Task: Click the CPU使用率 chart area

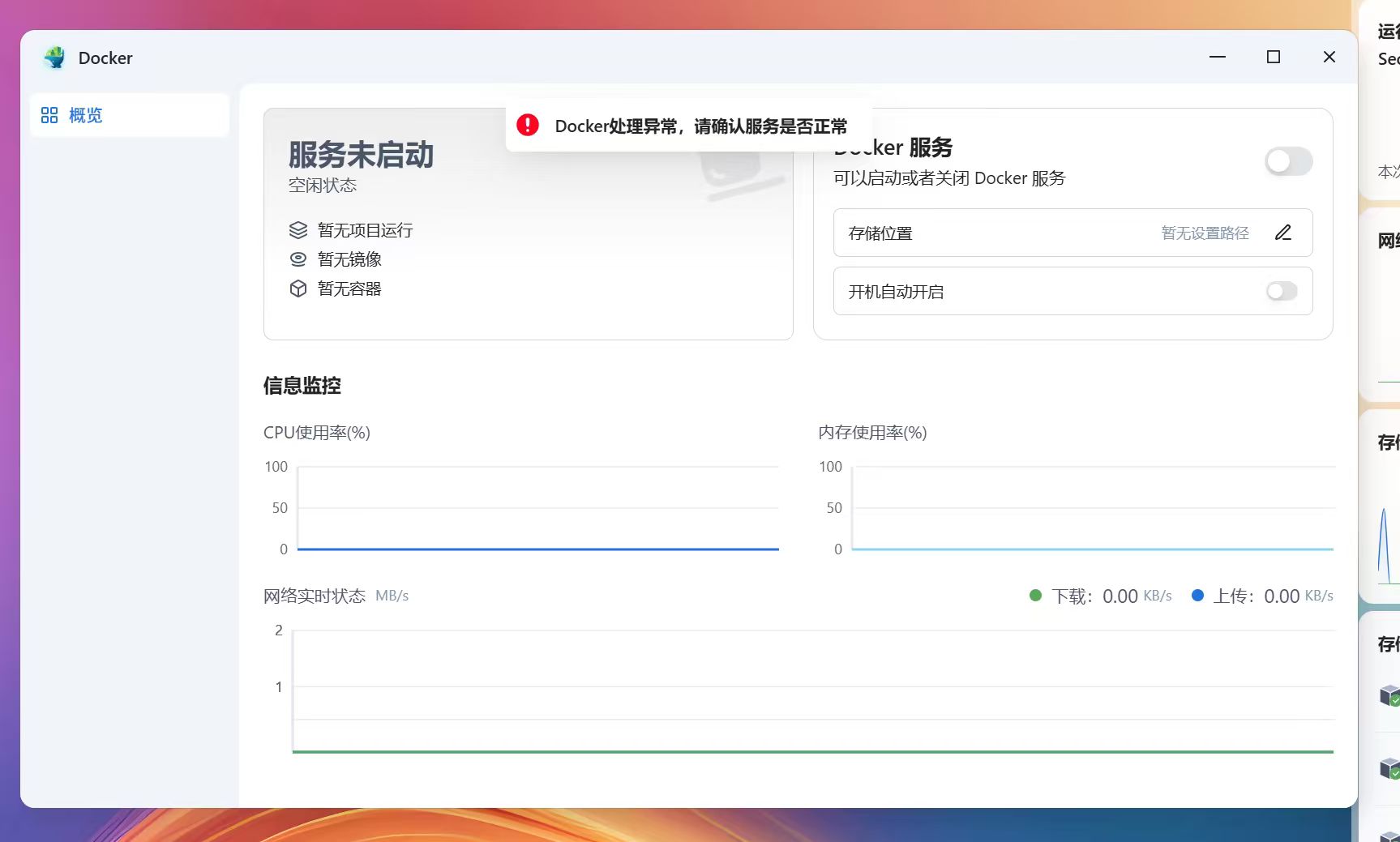Action: [537, 508]
